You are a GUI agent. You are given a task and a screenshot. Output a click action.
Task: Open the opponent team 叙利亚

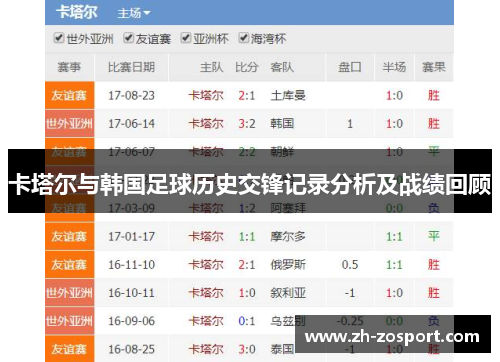pos(288,293)
